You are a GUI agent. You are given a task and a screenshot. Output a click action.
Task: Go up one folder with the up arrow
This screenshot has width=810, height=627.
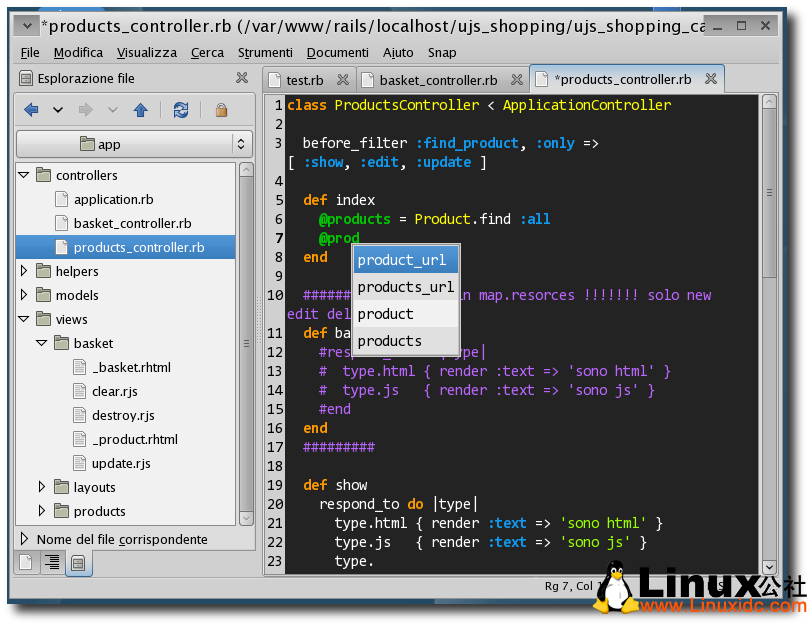[140, 110]
